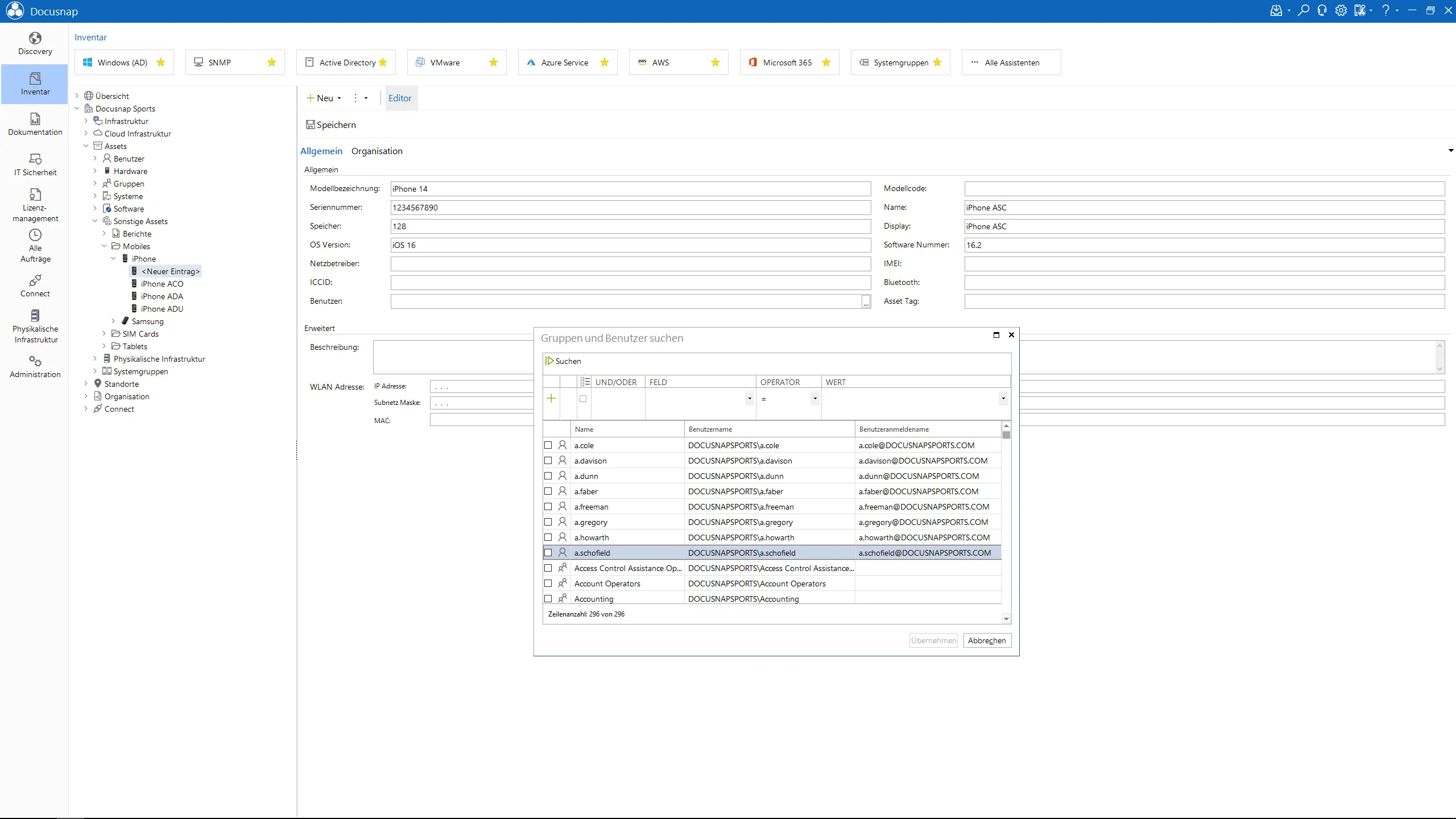Screen dimensions: 1456x819
Task: Go to IT Sicherheit section
Action: point(35,165)
